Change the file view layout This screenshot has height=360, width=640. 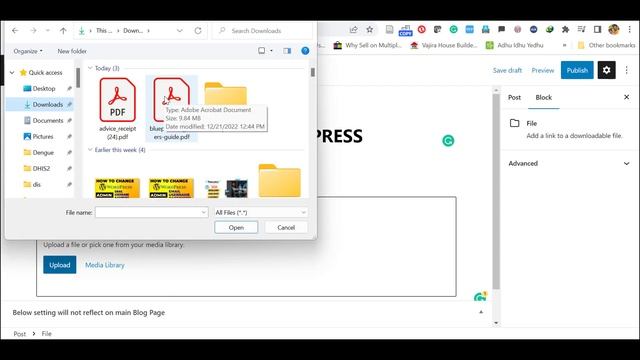click(x=262, y=51)
